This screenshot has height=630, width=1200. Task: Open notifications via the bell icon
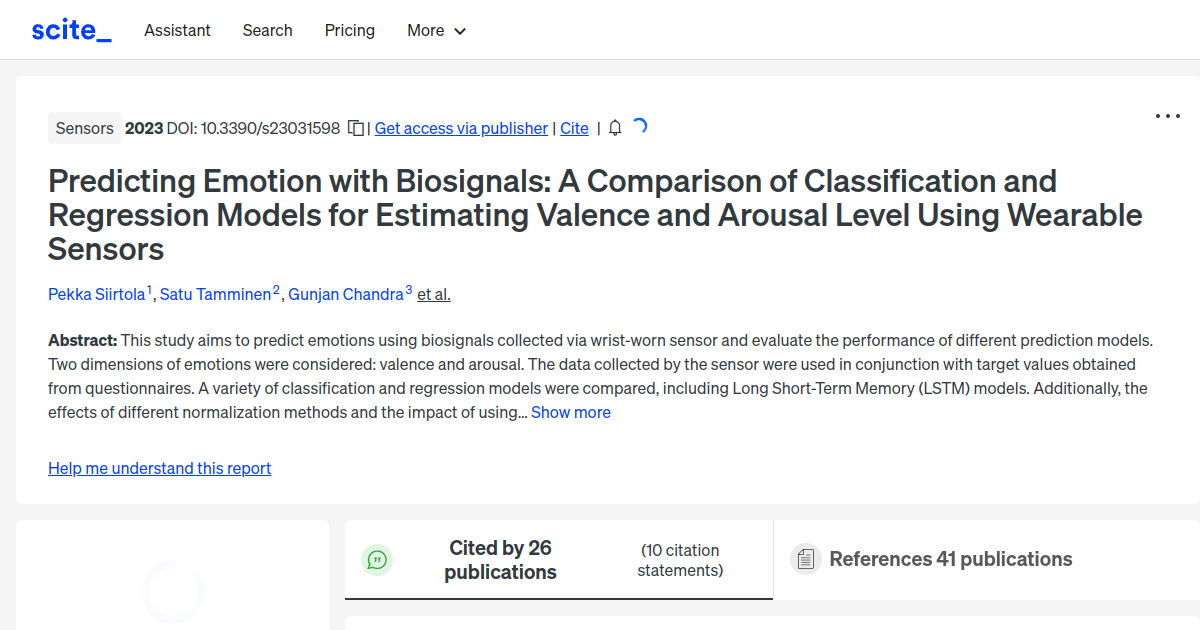click(614, 128)
